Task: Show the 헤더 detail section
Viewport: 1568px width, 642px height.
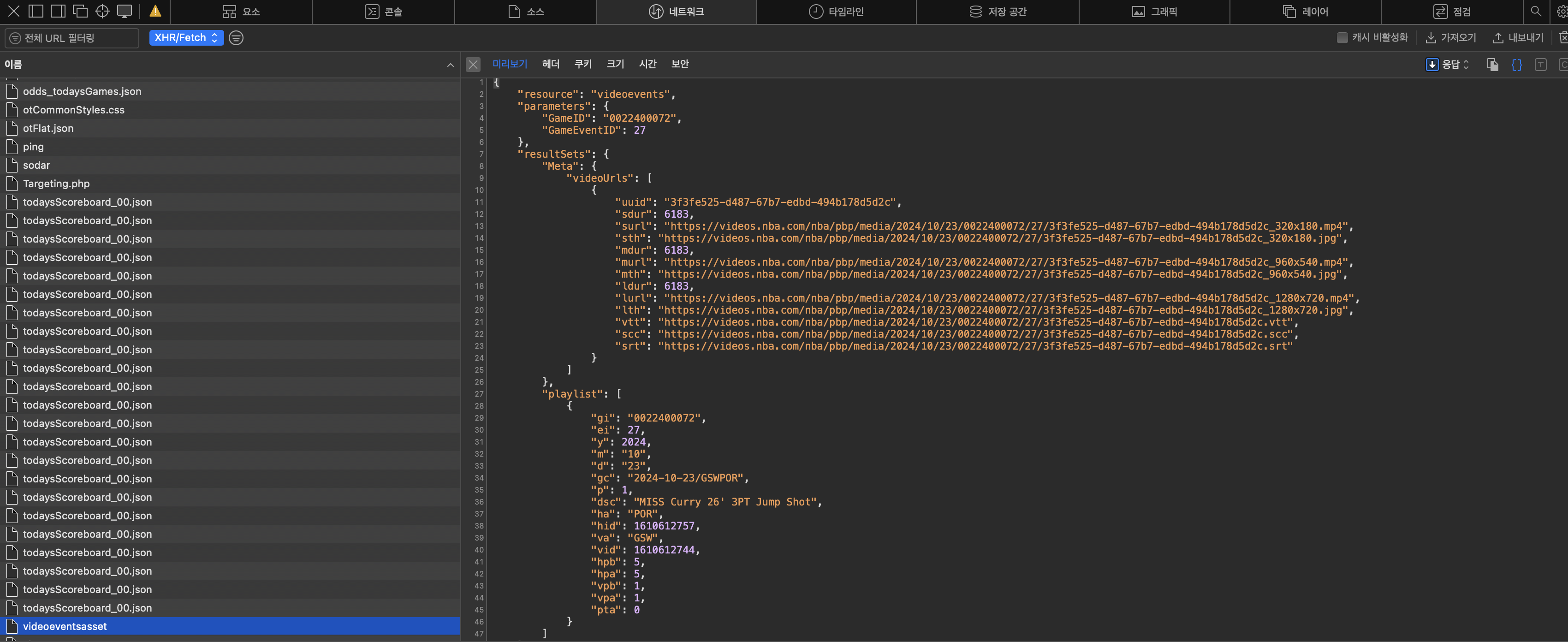Action: pyautogui.click(x=550, y=64)
